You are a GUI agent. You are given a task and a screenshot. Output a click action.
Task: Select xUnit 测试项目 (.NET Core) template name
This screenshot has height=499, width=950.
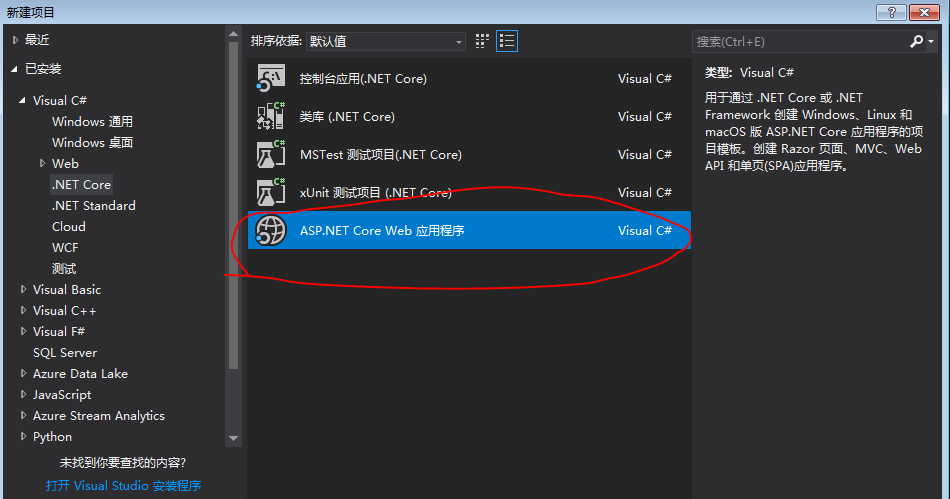[x=376, y=193]
